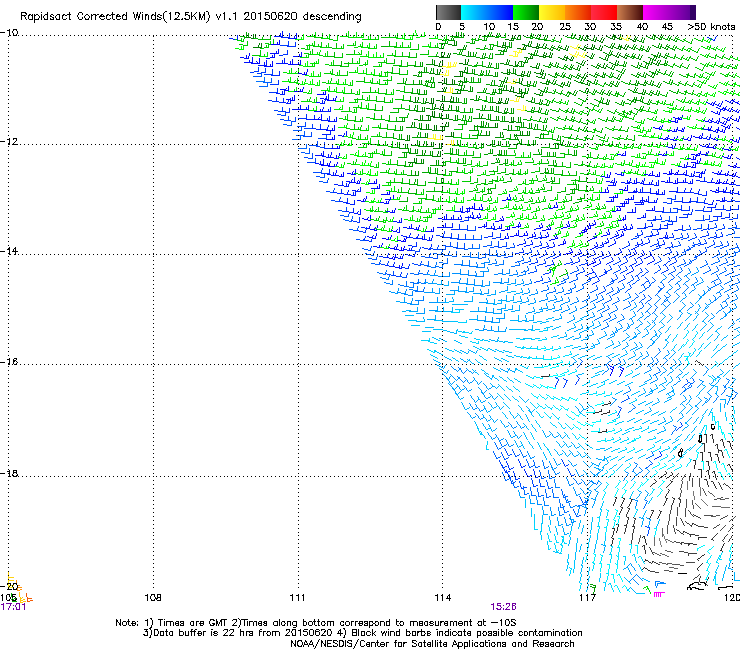Click the grey 0-5 knots legend color

pos(448,12)
